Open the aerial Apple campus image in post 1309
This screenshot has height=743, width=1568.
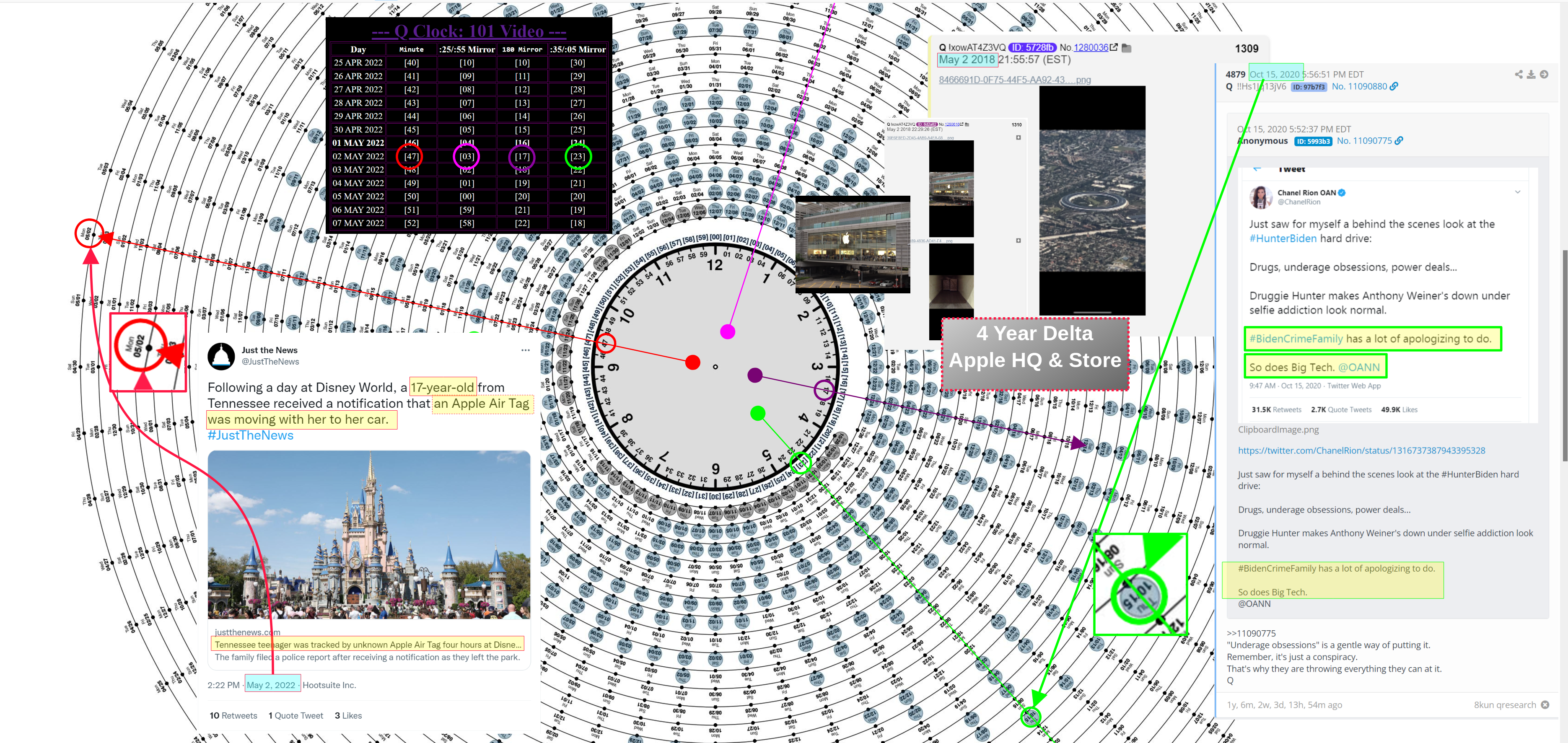1092,200
